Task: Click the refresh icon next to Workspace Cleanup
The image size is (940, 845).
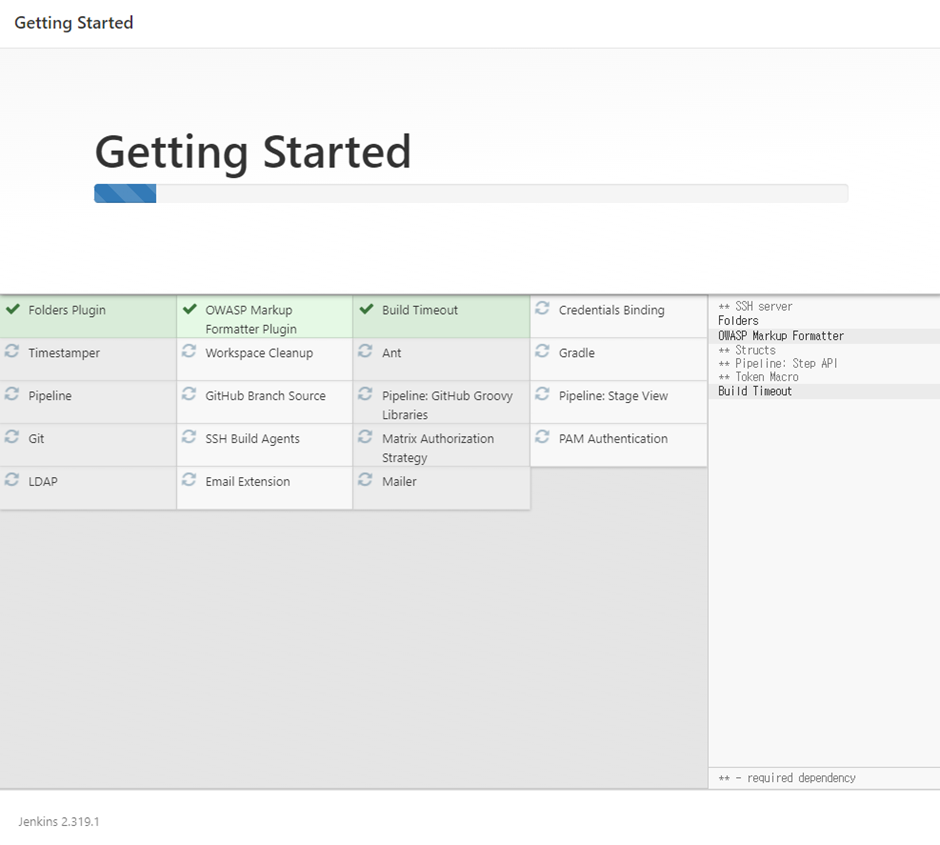Action: coord(189,351)
